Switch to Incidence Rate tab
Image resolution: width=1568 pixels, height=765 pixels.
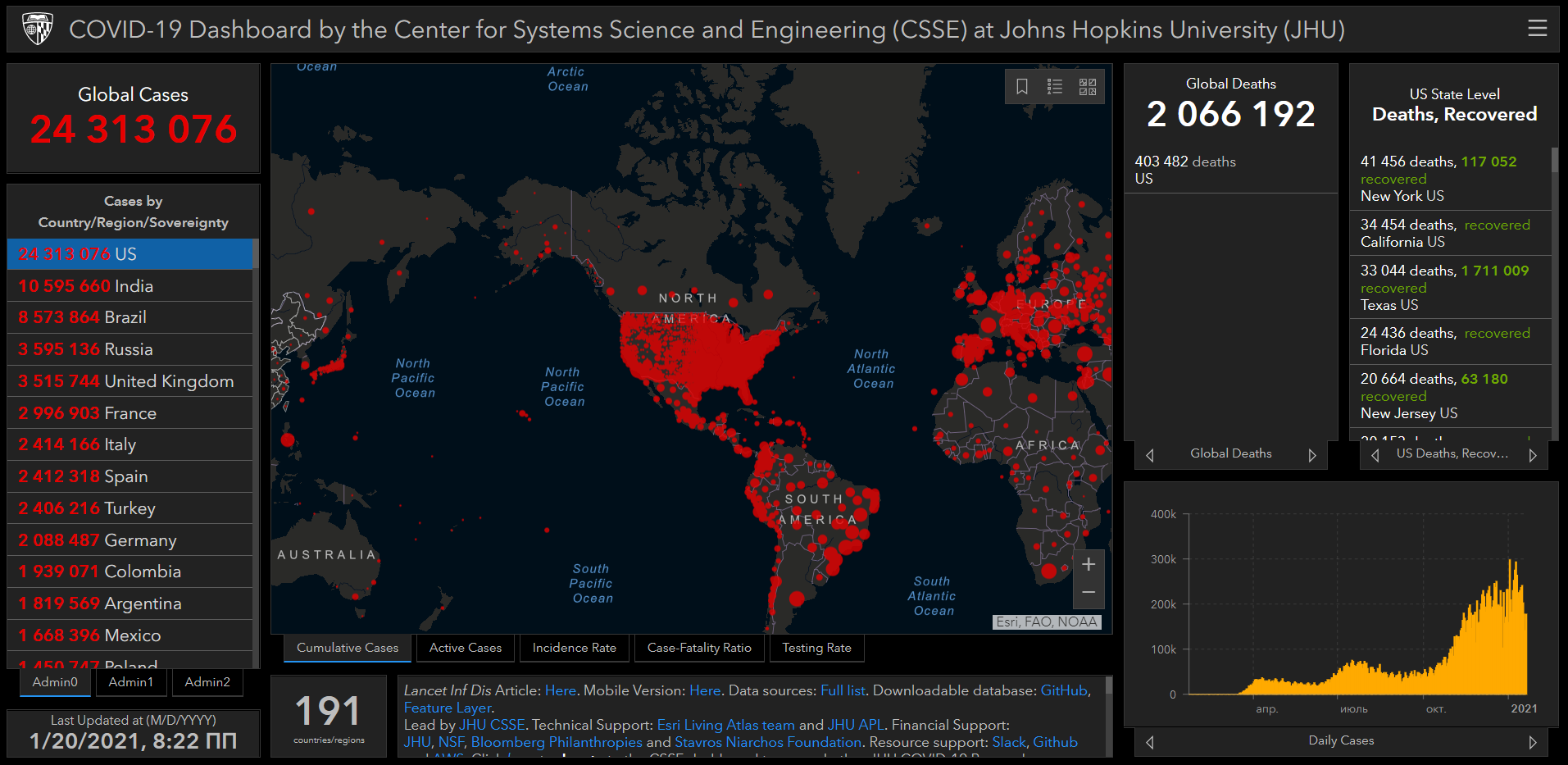point(575,648)
